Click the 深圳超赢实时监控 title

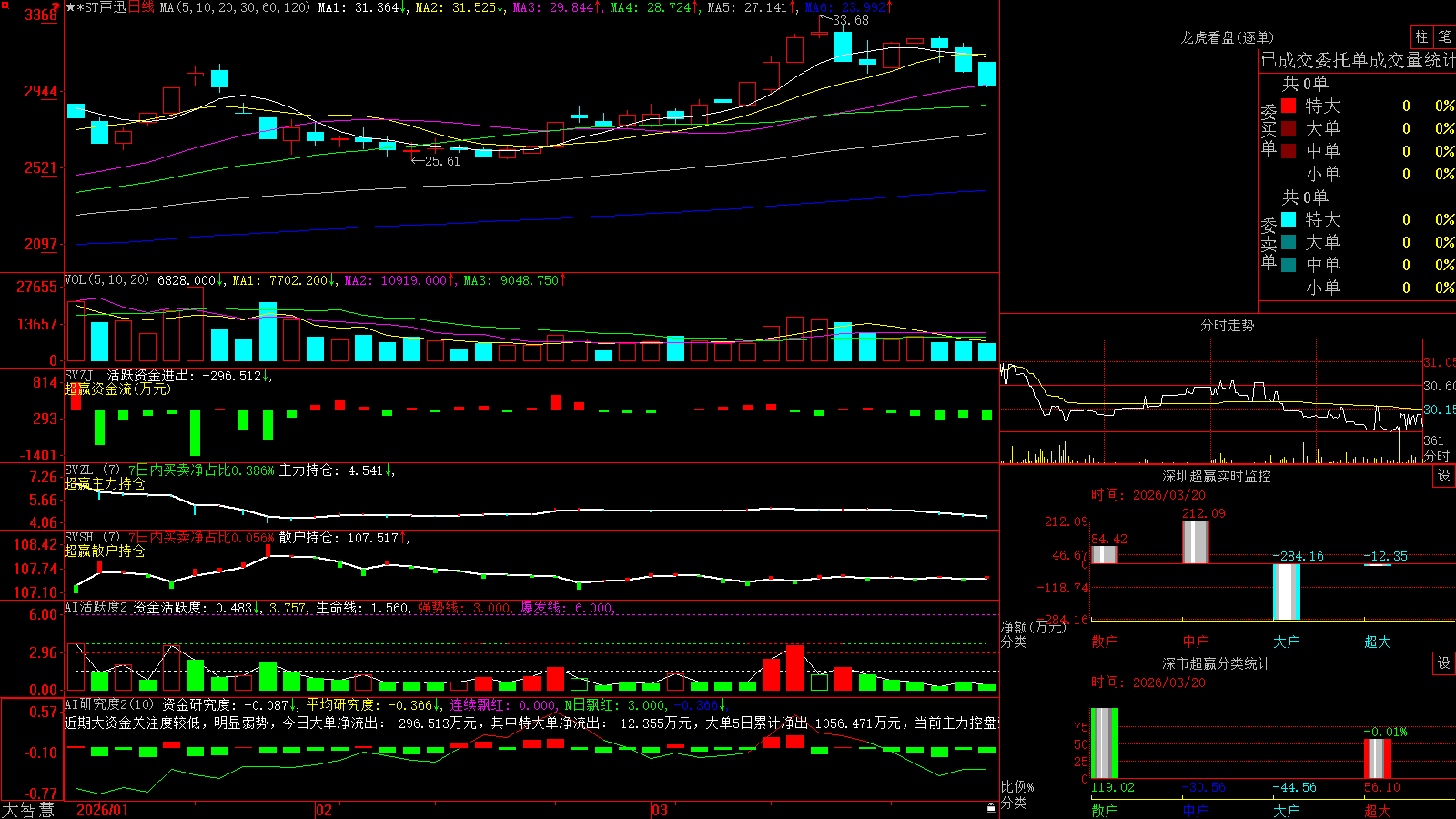click(1216, 476)
